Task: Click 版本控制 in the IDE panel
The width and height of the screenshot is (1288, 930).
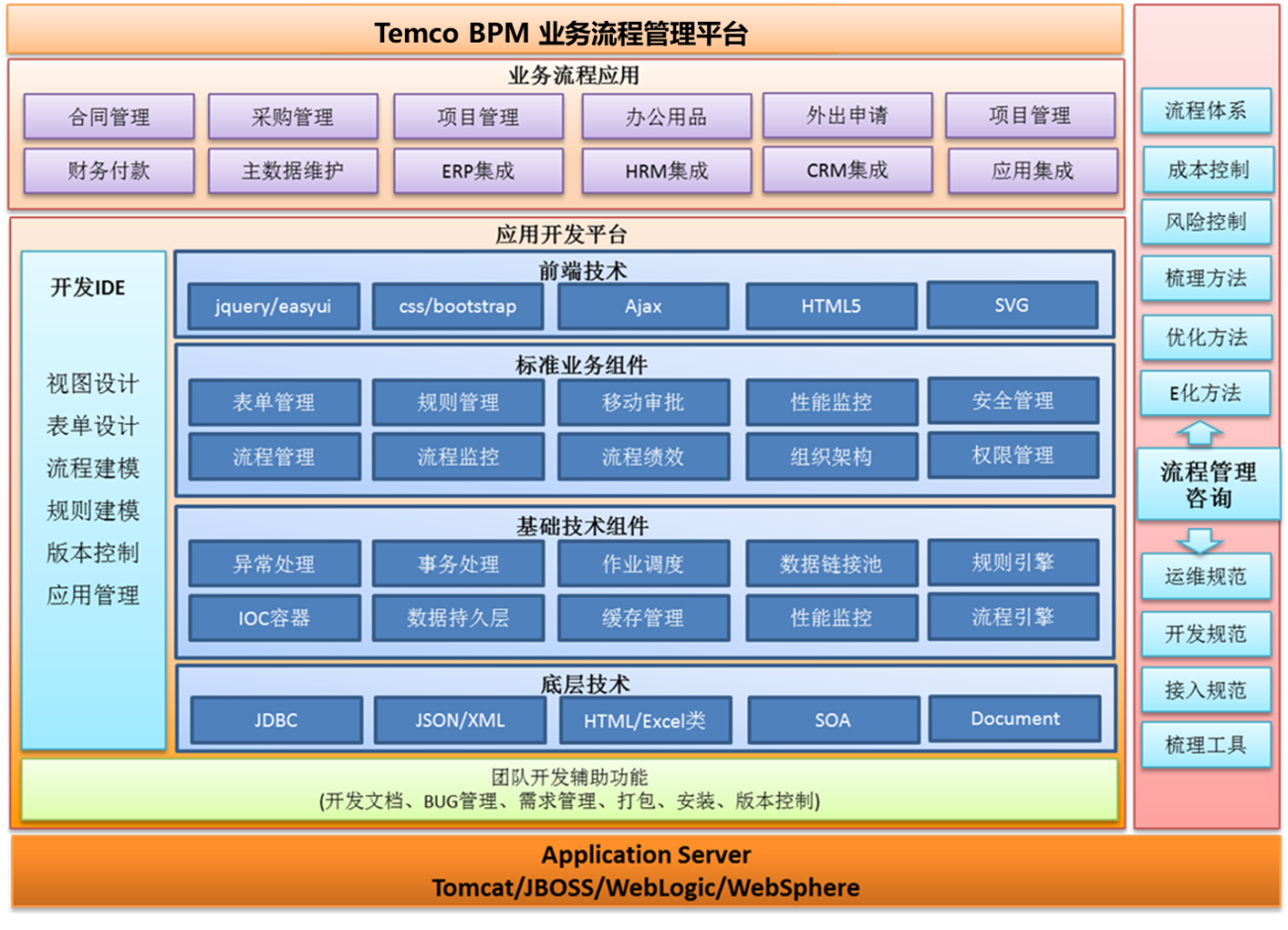Action: (x=92, y=553)
